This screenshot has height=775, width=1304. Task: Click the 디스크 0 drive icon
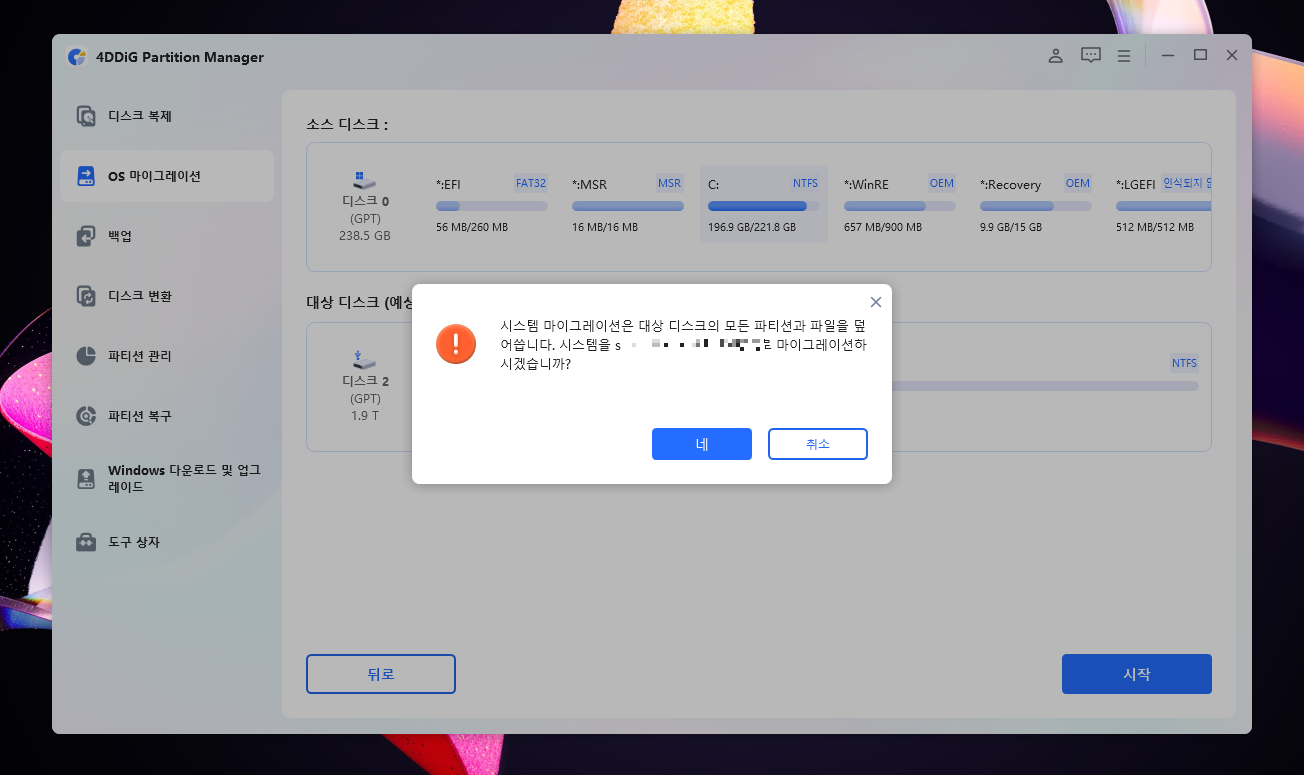coord(364,181)
